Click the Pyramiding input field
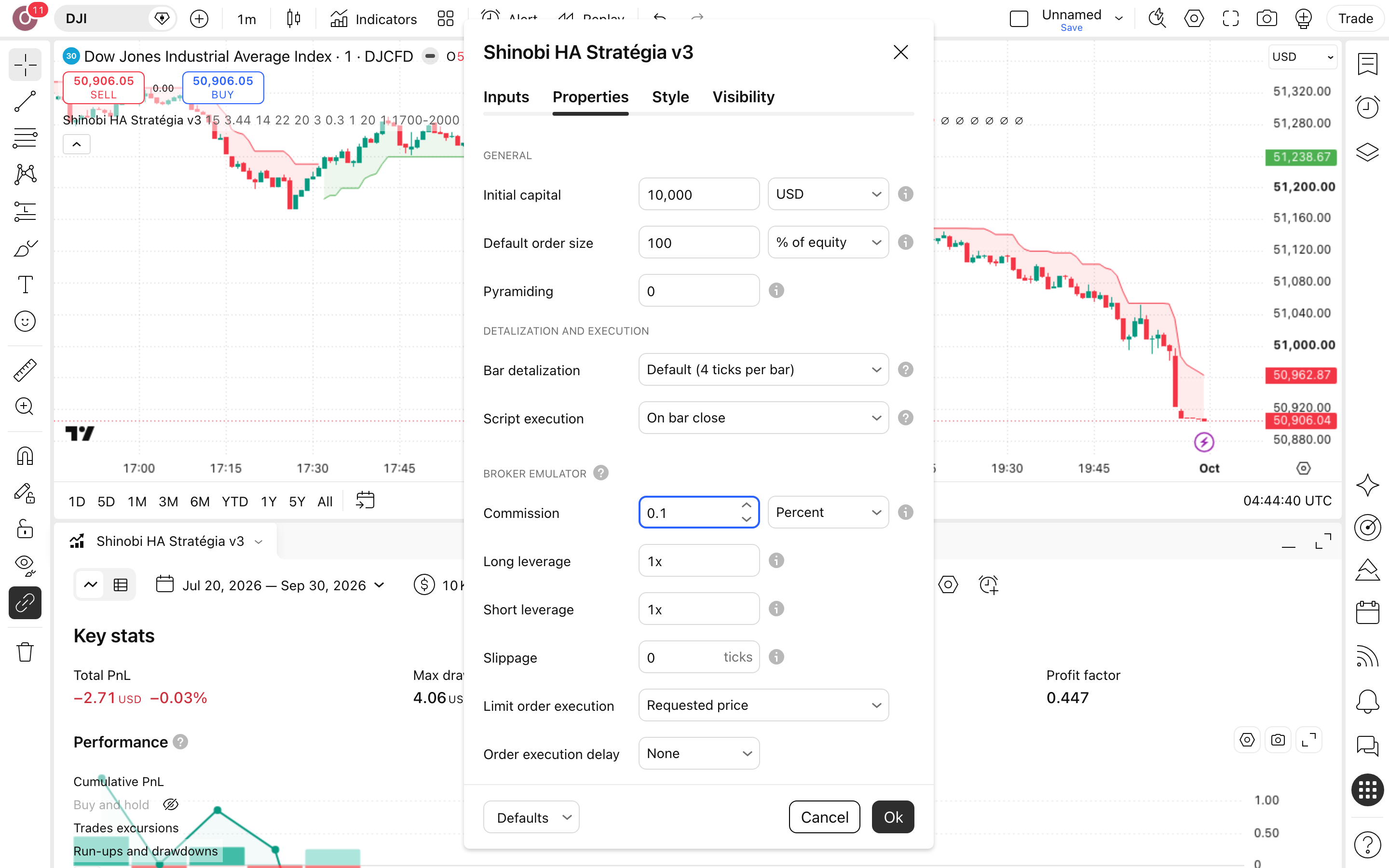Viewport: 1389px width, 868px height. coord(699,290)
